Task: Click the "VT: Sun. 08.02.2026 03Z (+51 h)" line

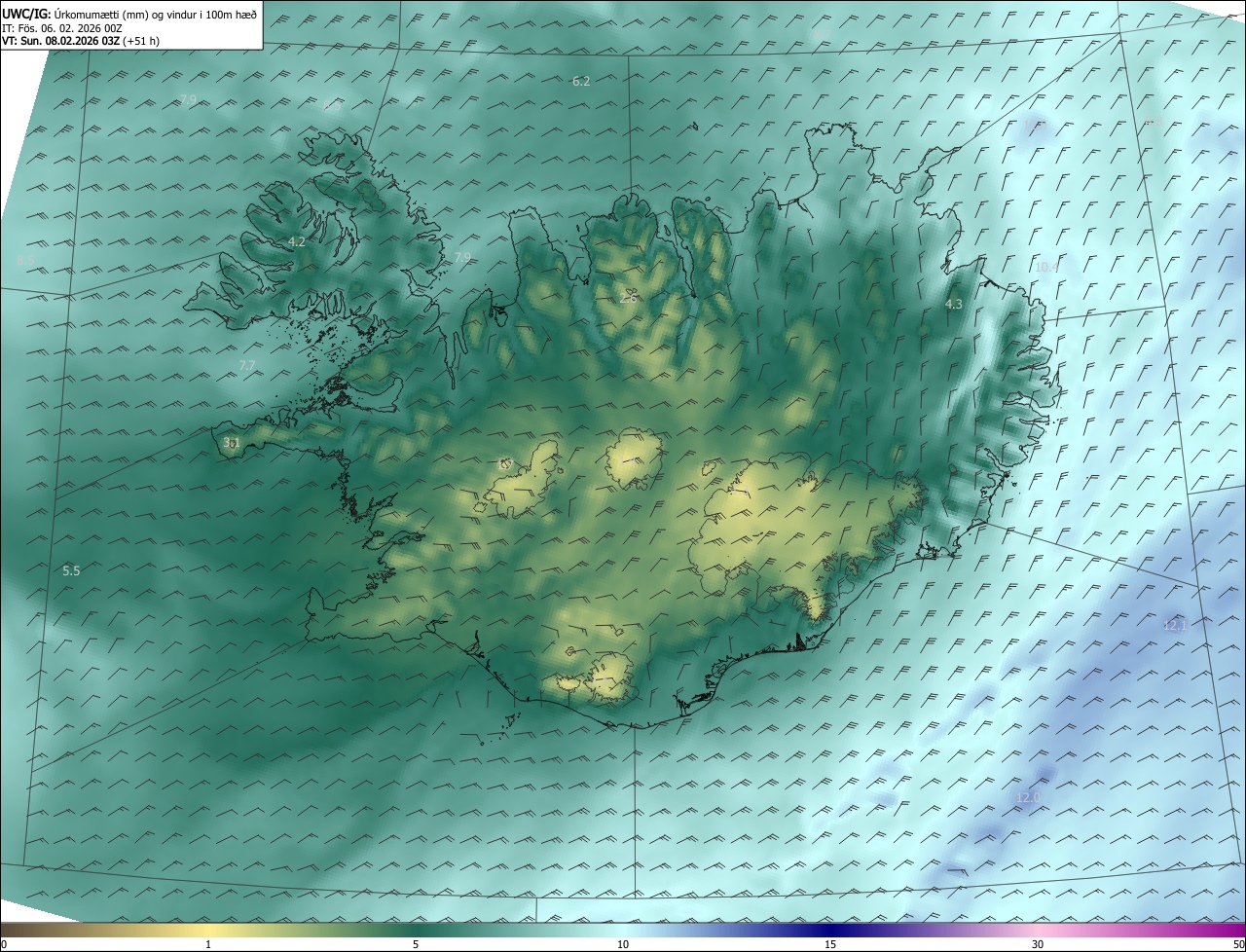Action: 81,41
